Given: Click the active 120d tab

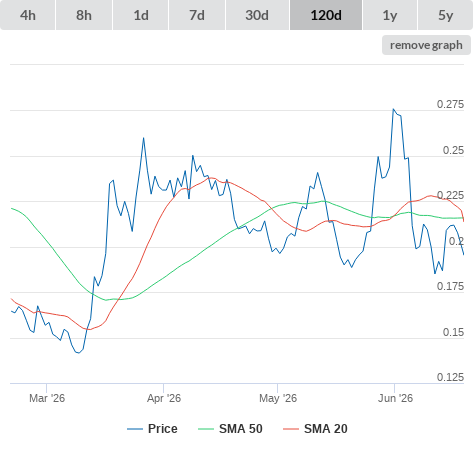Looking at the screenshot, I should [x=326, y=15].
